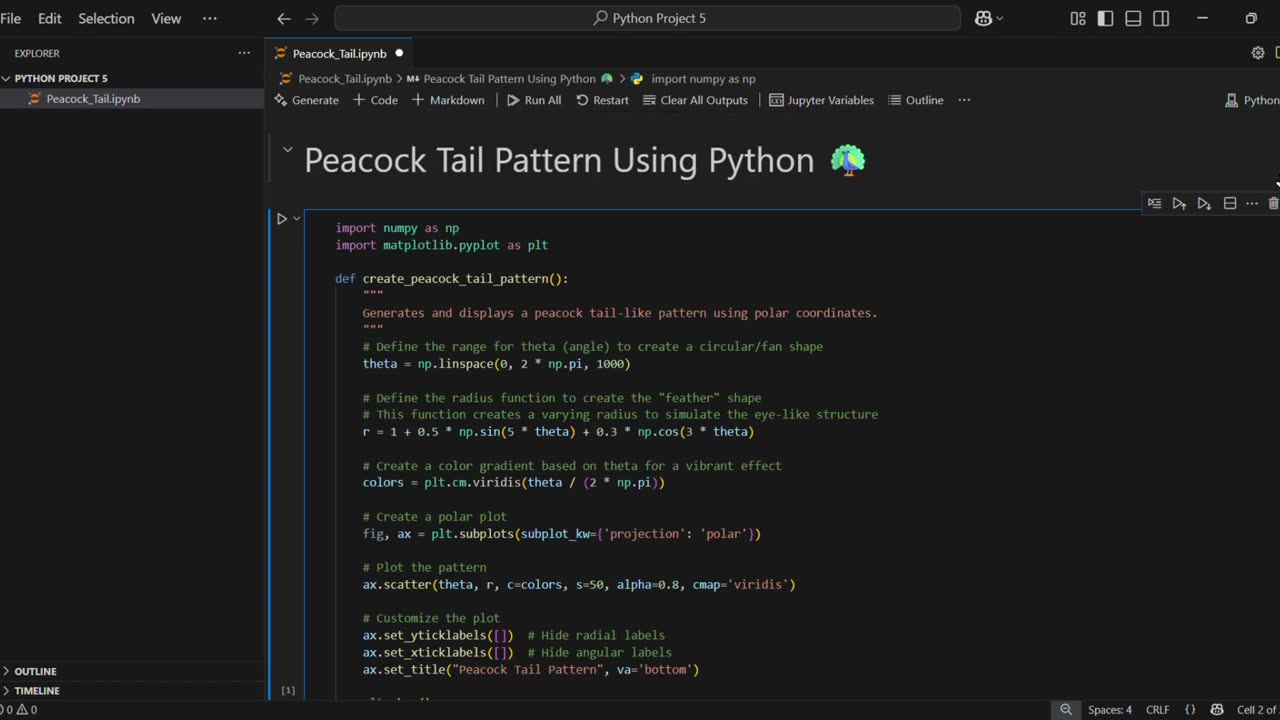
Task: Open the File menu
Action: point(11,18)
